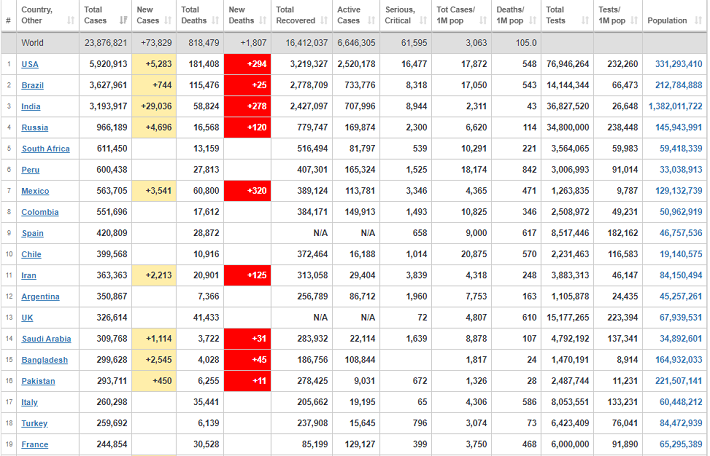Select UK total deaths 41,433 cell
710x456 pixels.
click(x=200, y=318)
